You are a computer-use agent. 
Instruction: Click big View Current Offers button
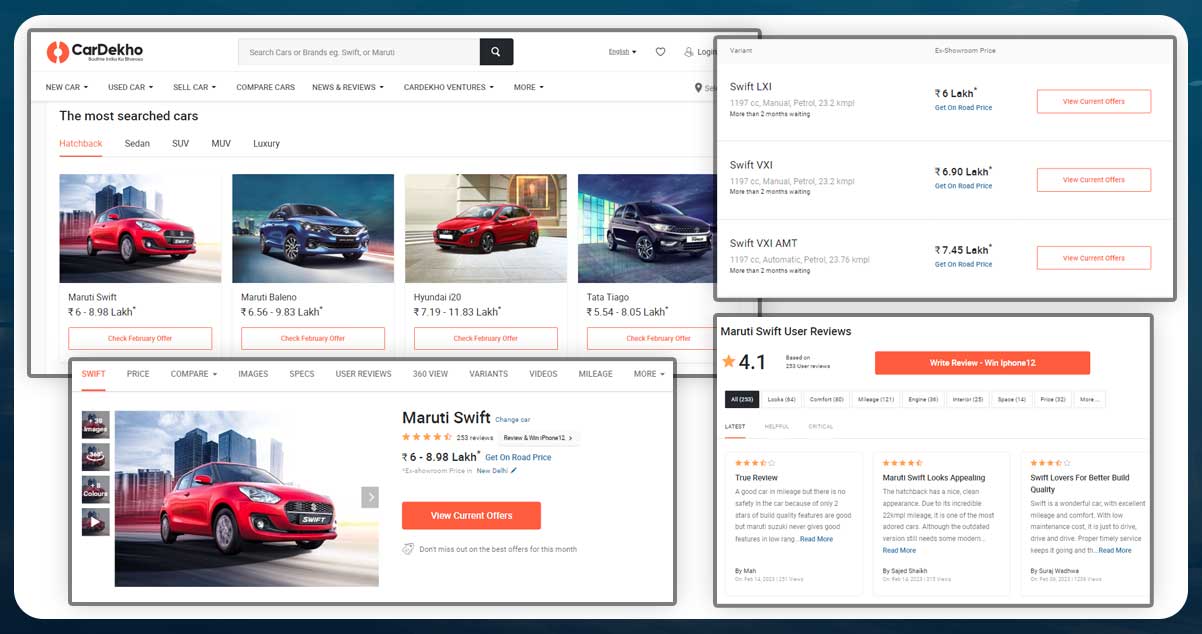(471, 515)
